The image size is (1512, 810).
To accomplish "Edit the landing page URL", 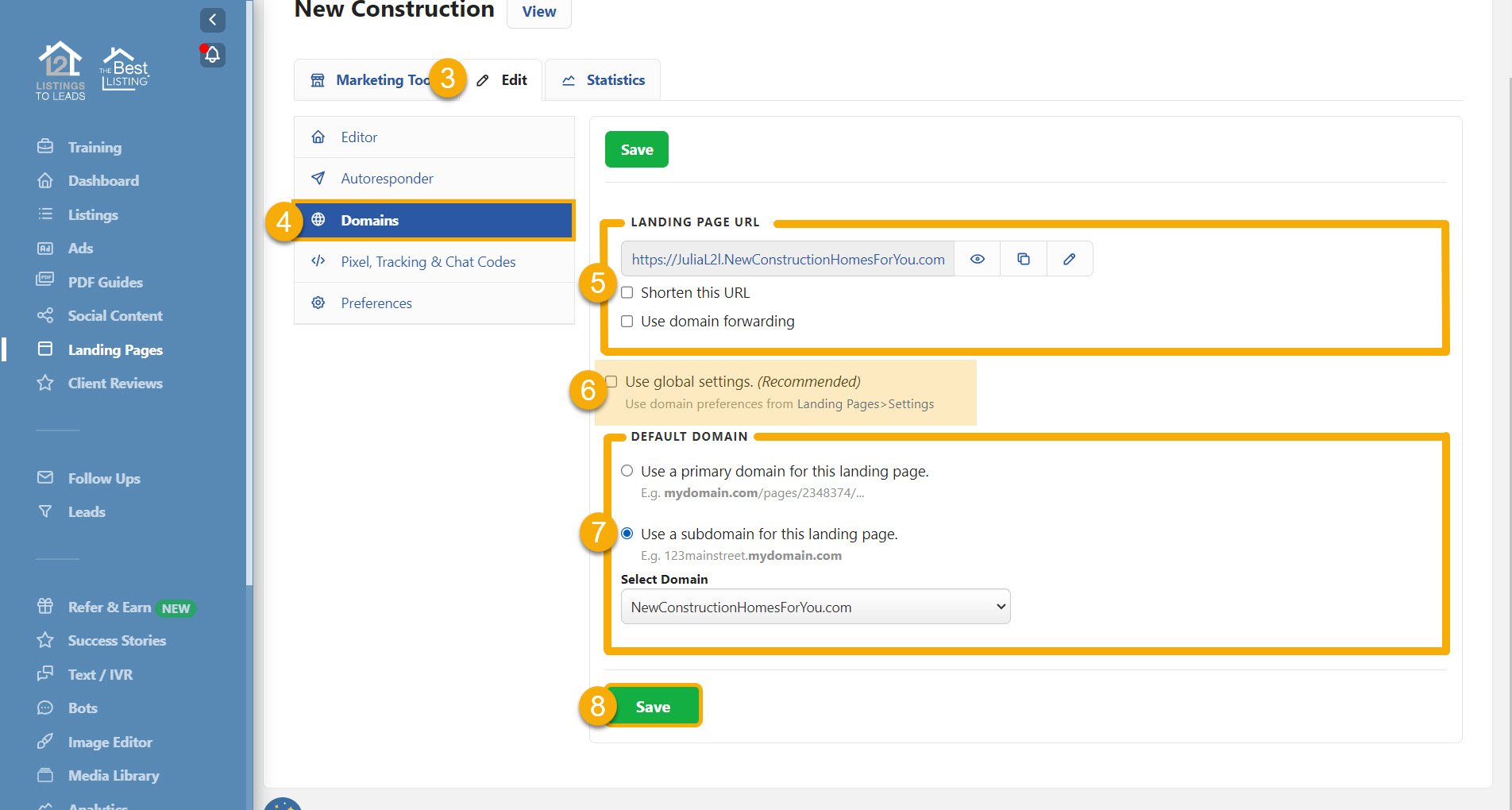I will (x=1069, y=258).
